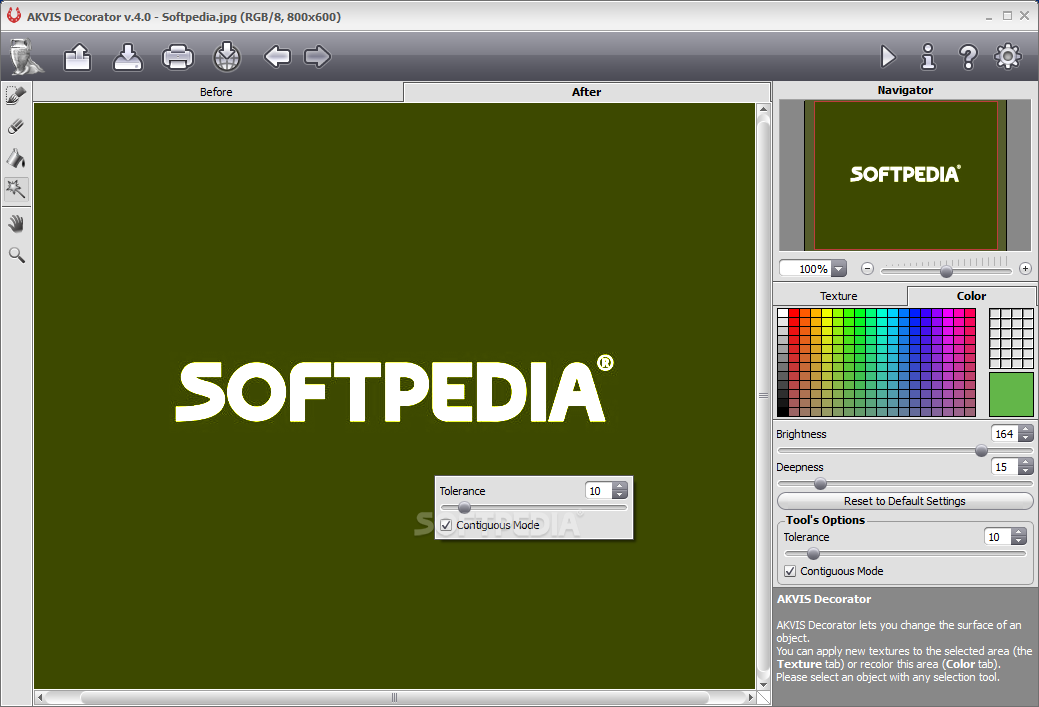Screen dimensions: 1039x707
Task: Switch to the After tab
Action: point(586,92)
